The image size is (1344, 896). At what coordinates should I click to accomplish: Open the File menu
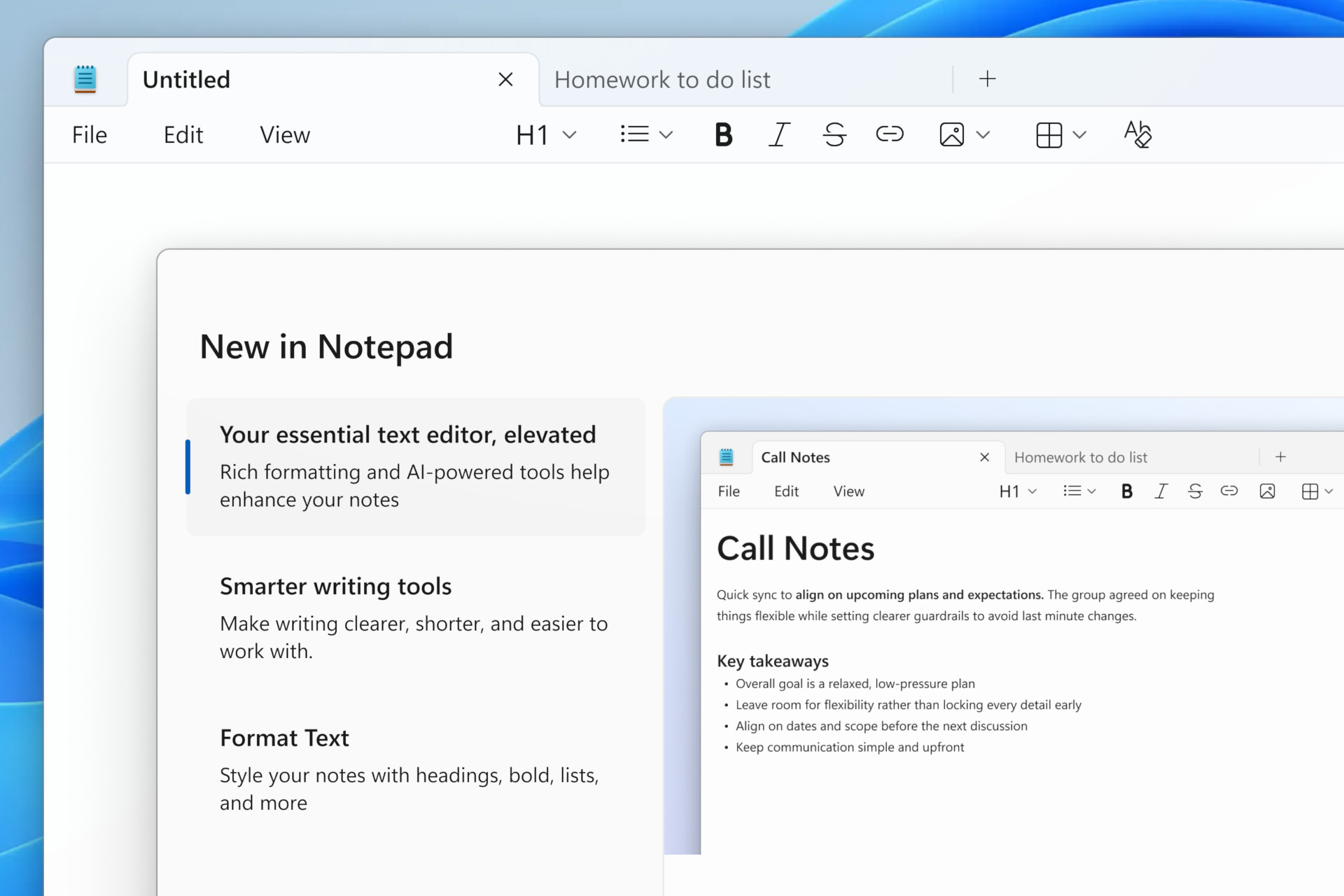coord(90,134)
